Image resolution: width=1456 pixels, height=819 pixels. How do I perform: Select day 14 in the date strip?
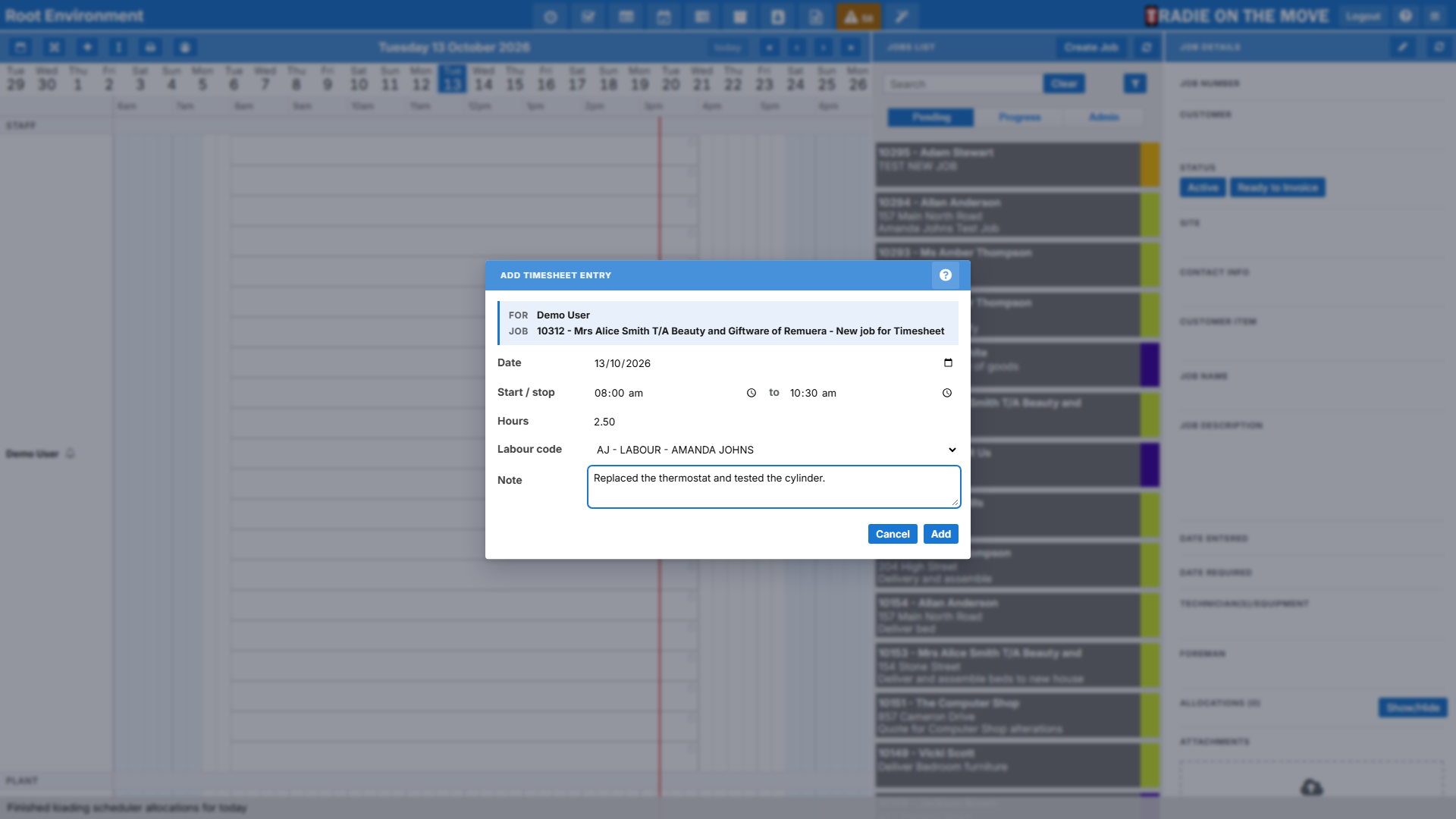(483, 79)
